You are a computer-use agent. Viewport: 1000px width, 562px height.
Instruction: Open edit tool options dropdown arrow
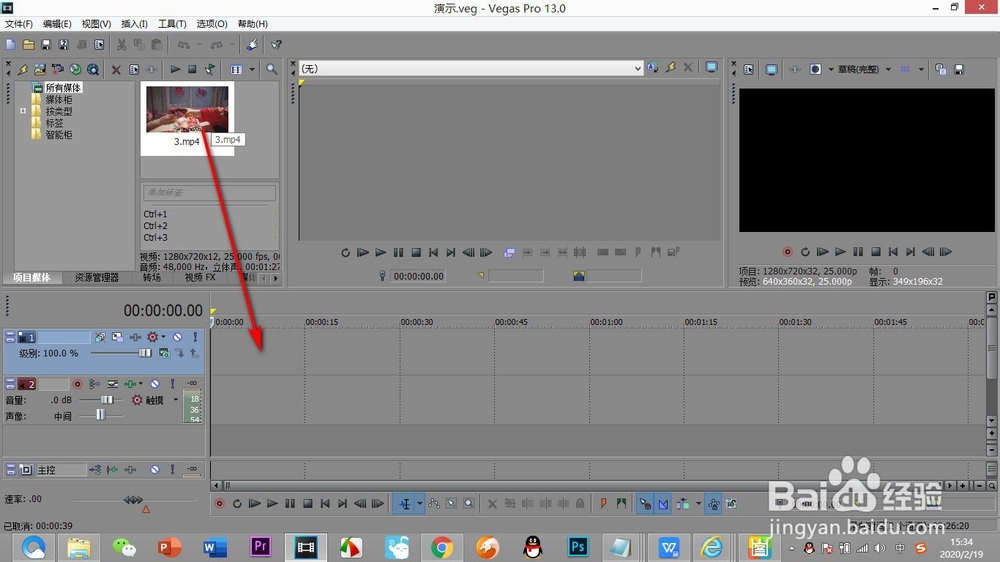point(420,504)
